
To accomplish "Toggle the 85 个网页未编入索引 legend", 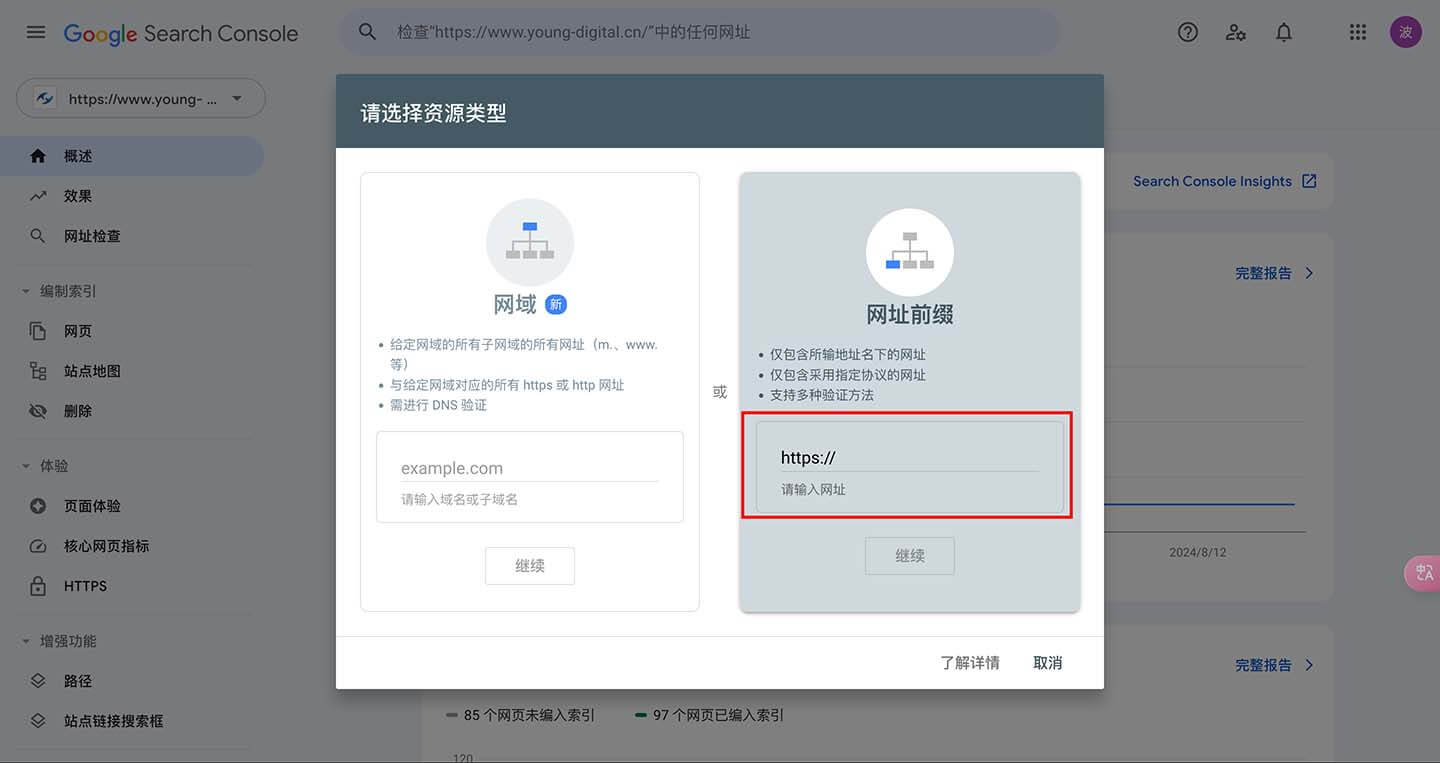I will pos(520,715).
